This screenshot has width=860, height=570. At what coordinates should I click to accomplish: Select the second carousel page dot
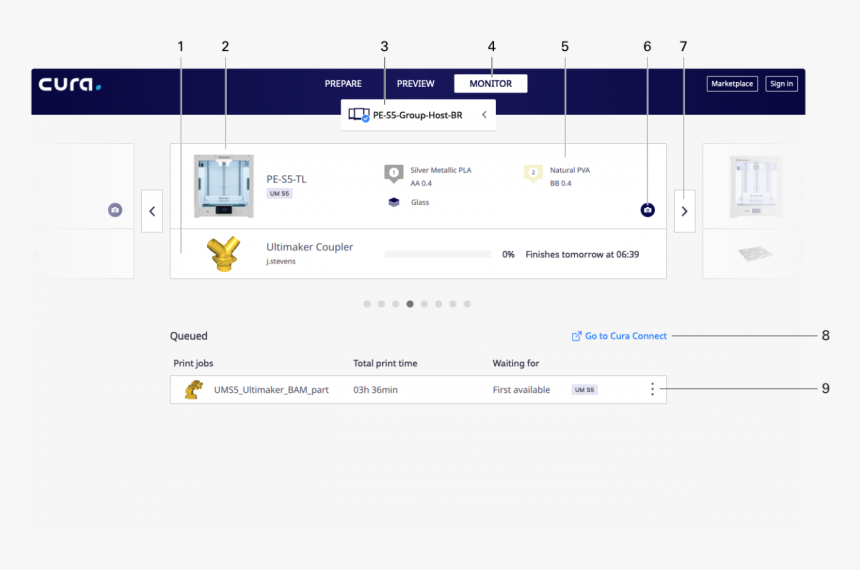[x=381, y=304]
